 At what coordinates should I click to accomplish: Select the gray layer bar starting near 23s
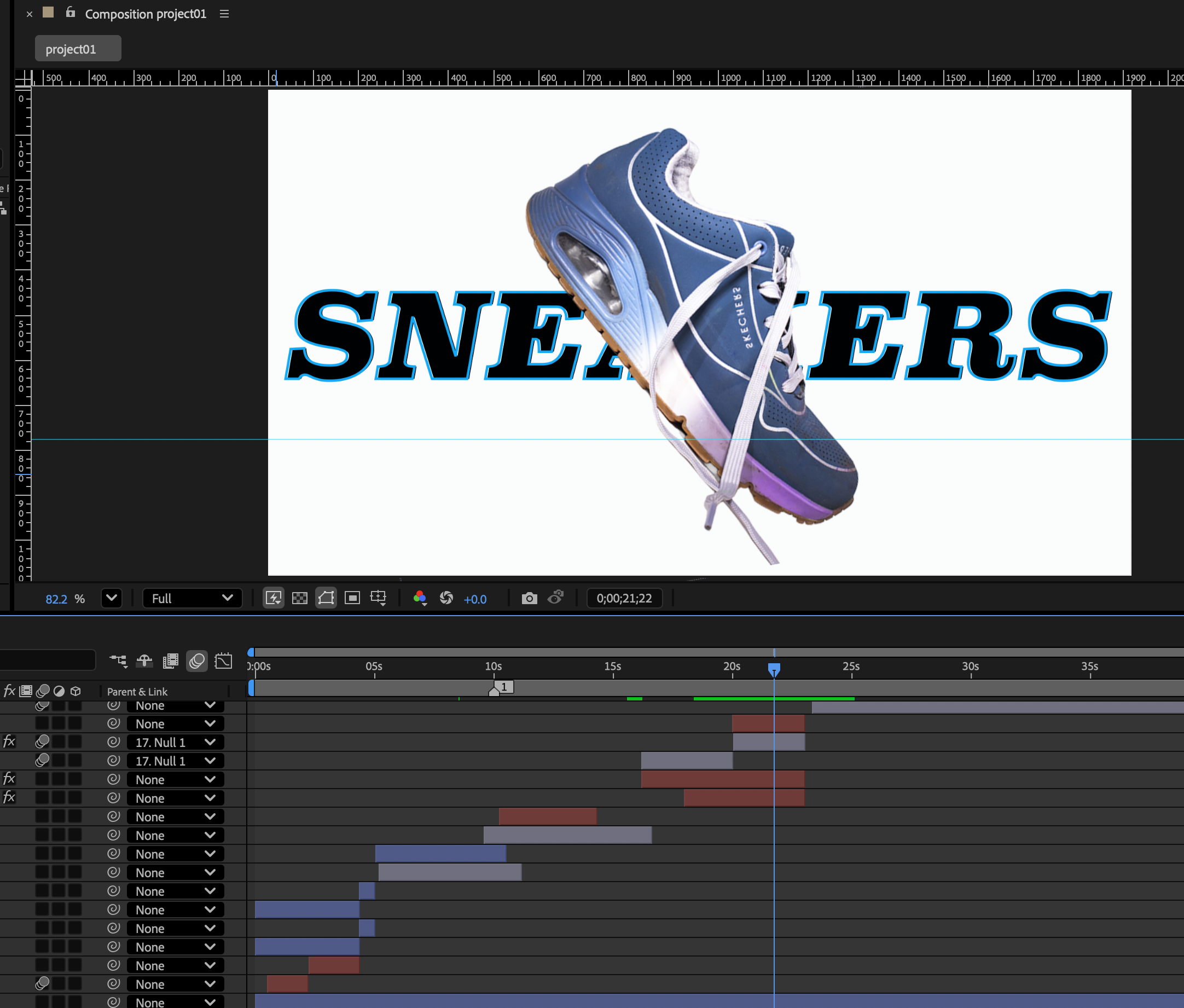pyautogui.click(x=997, y=708)
